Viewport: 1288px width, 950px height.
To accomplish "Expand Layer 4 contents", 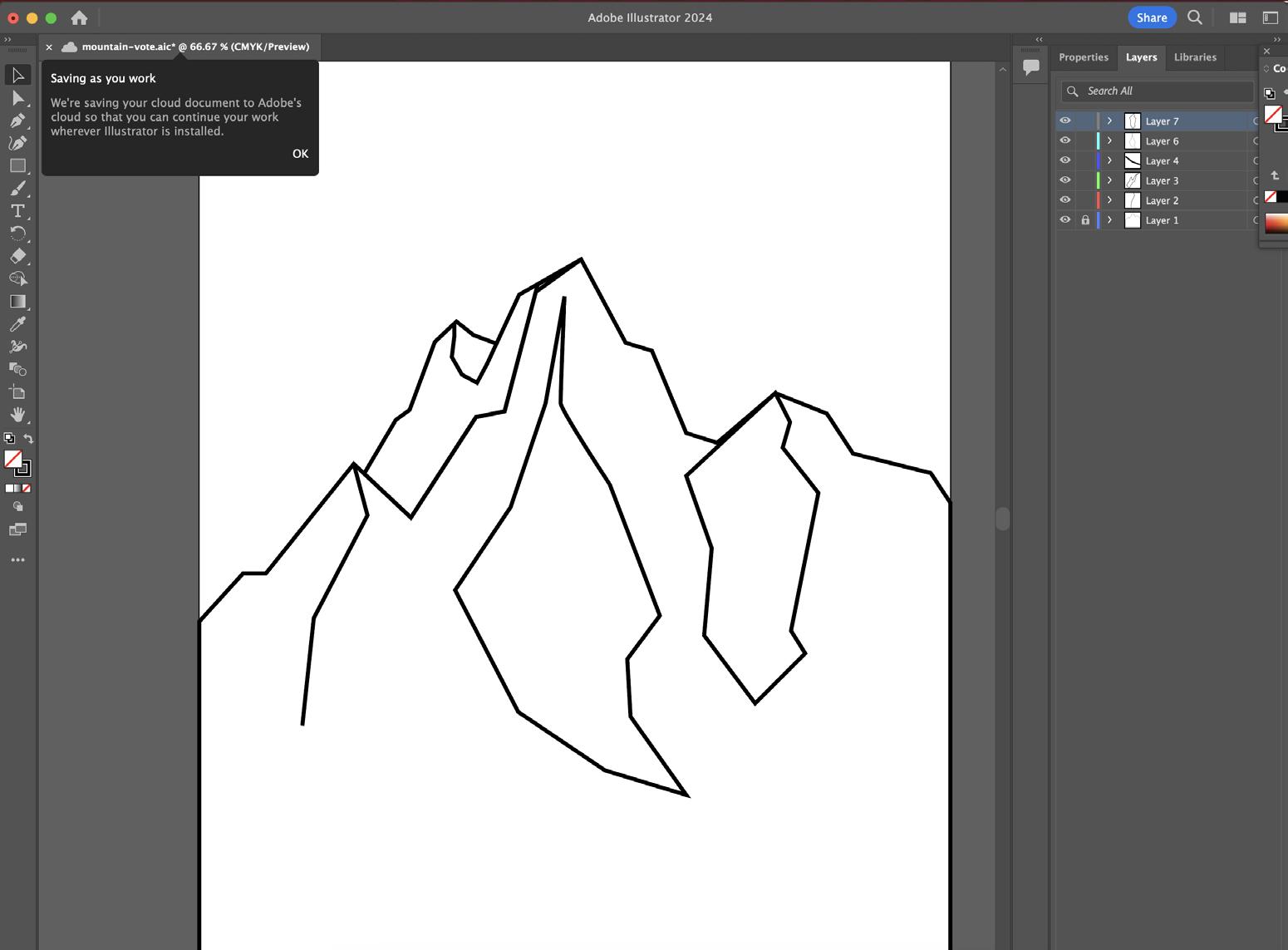I will click(1109, 160).
